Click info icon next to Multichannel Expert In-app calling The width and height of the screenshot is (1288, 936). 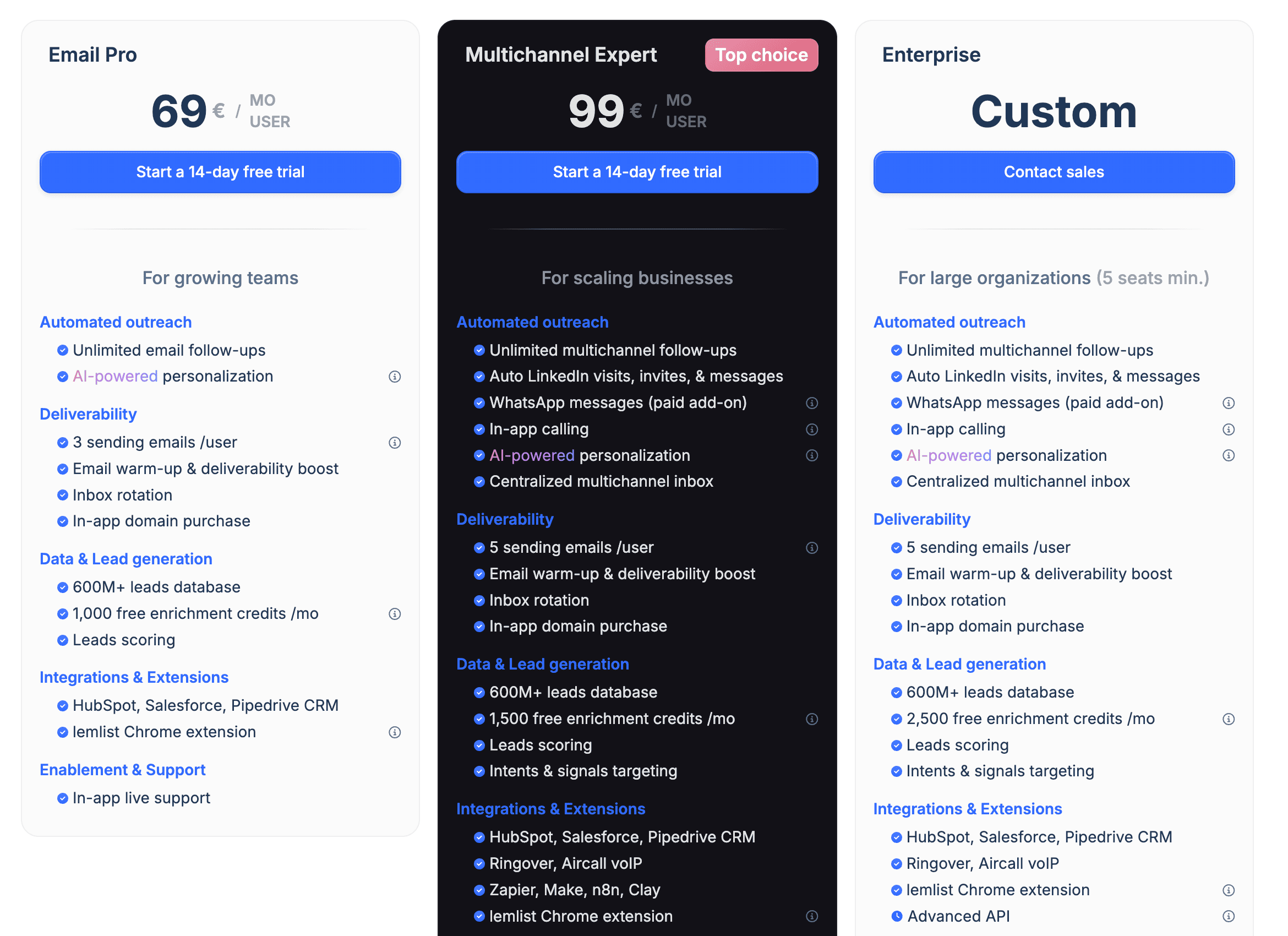812,429
